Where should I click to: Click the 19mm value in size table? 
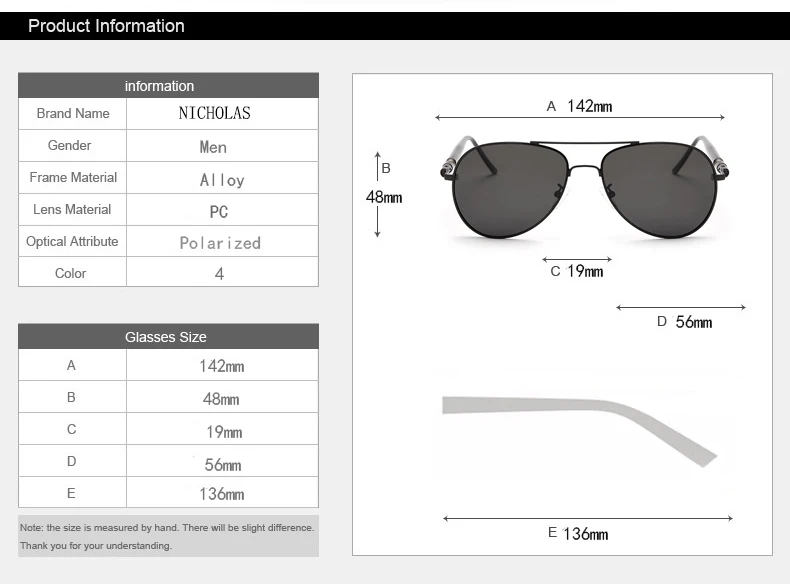coord(224,432)
